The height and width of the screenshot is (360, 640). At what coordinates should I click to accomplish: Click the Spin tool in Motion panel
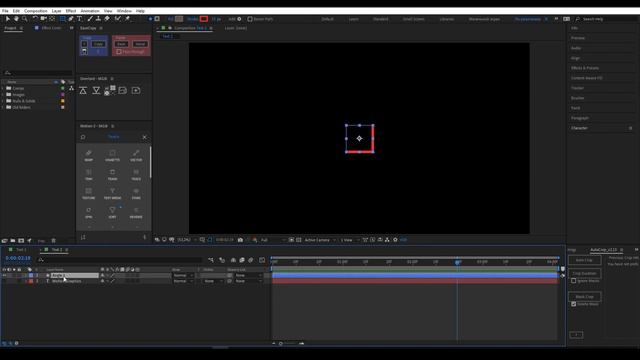[89, 213]
